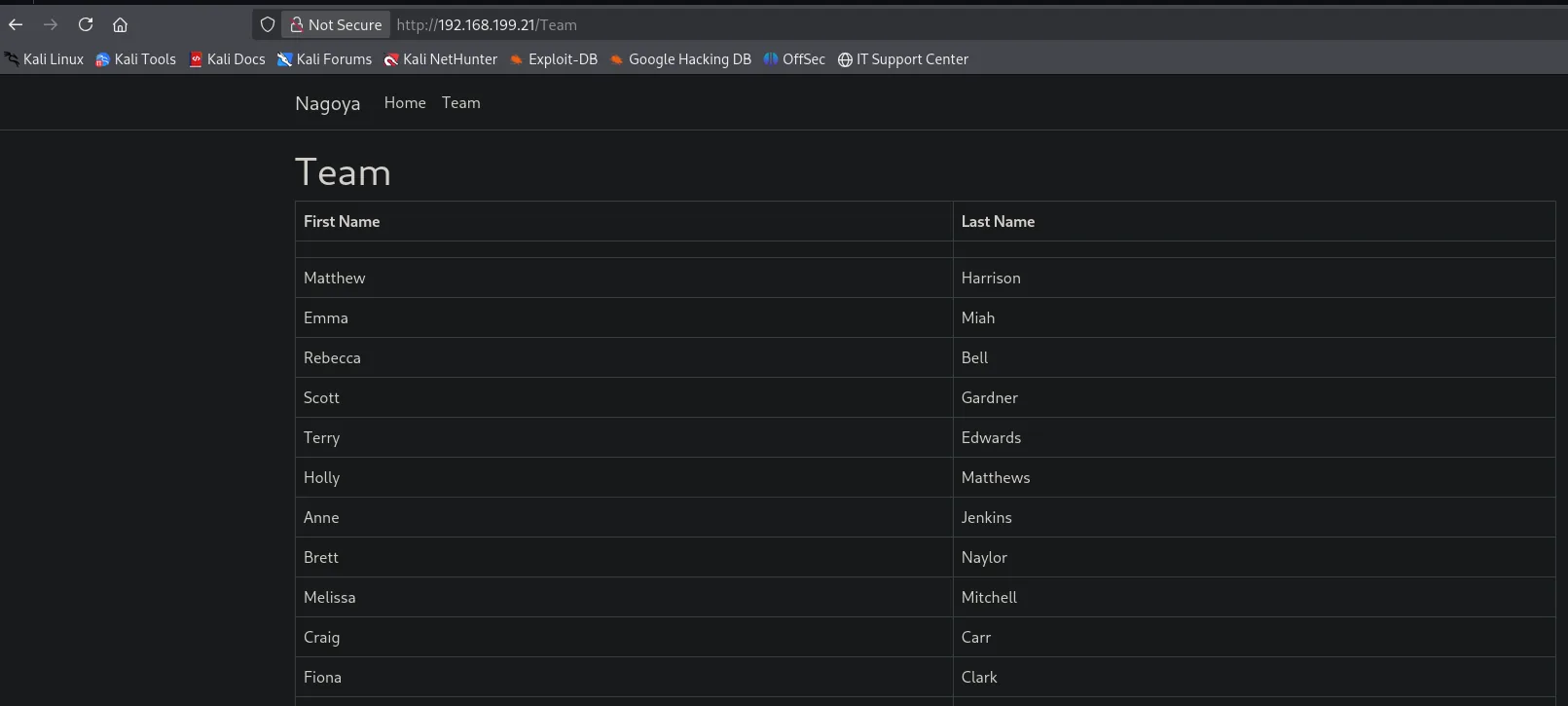Go to the Home nav link
Screen dimensions: 1568x706
pyautogui.click(x=405, y=102)
